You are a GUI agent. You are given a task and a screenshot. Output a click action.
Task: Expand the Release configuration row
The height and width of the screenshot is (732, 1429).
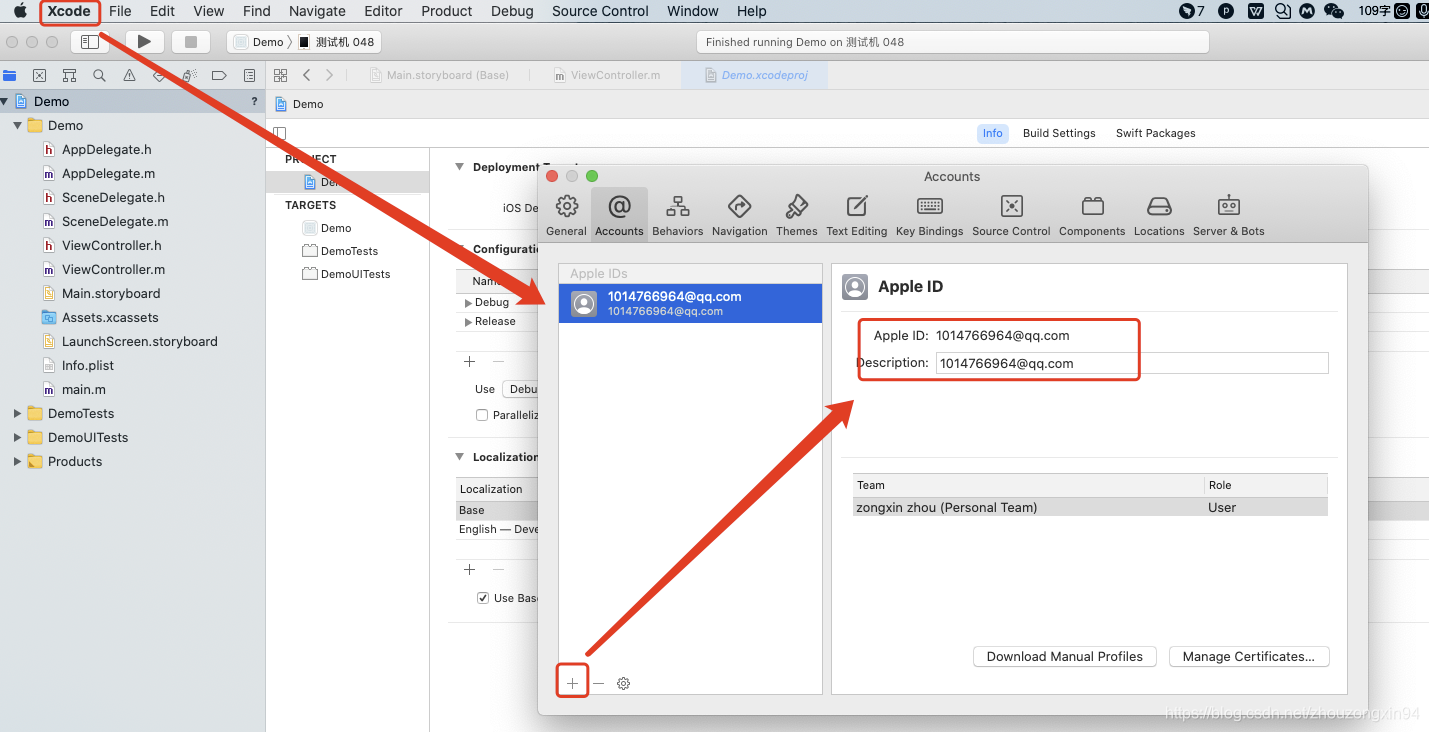468,322
